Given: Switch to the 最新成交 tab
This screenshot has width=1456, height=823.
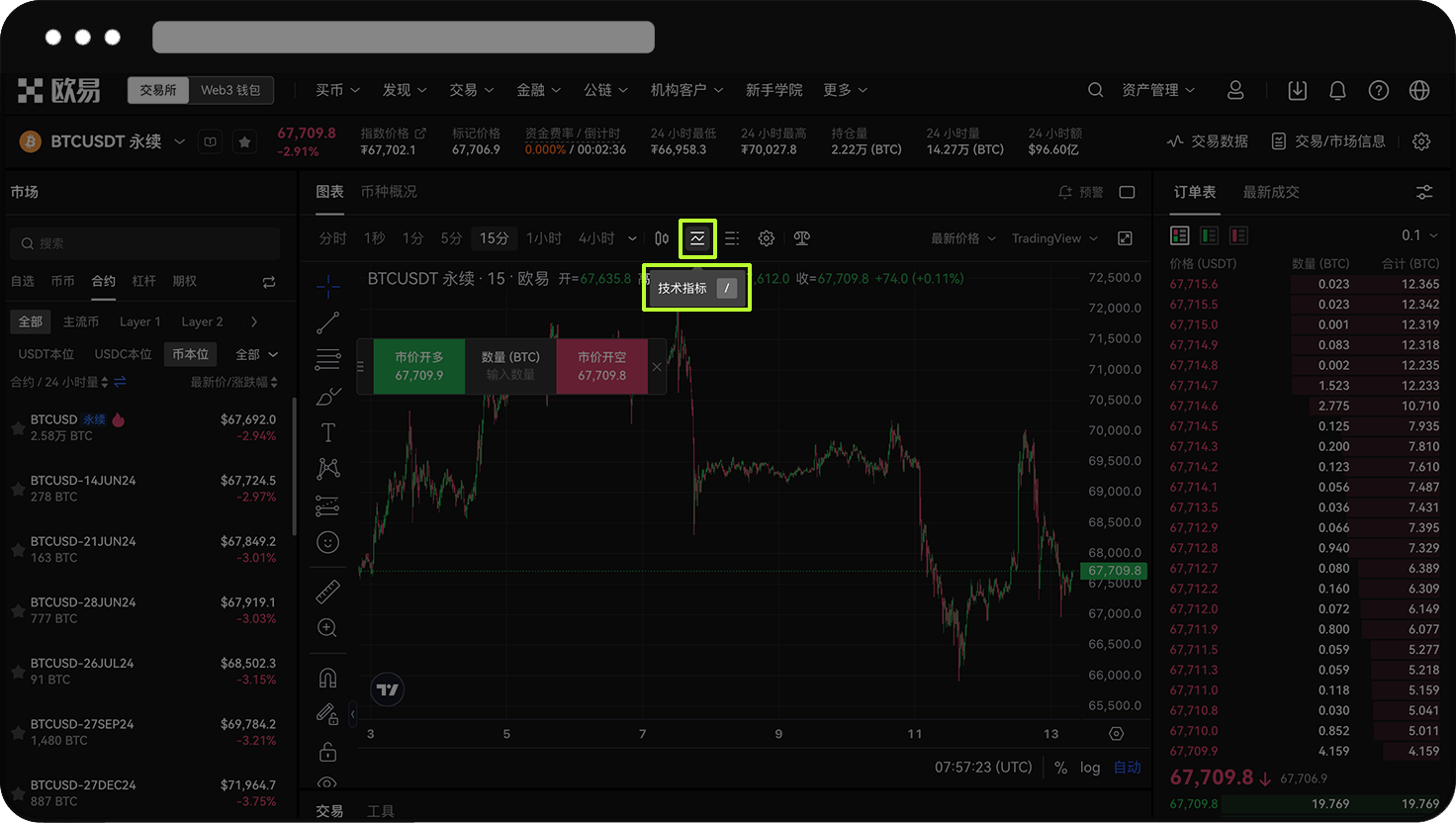Looking at the screenshot, I should [x=1271, y=192].
